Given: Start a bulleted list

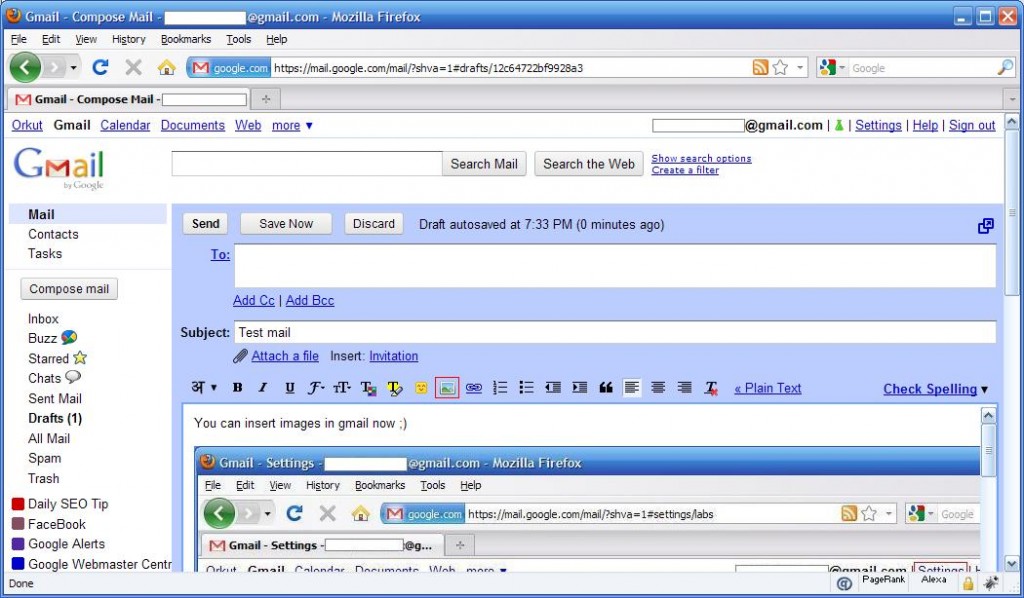Looking at the screenshot, I should click(x=526, y=388).
